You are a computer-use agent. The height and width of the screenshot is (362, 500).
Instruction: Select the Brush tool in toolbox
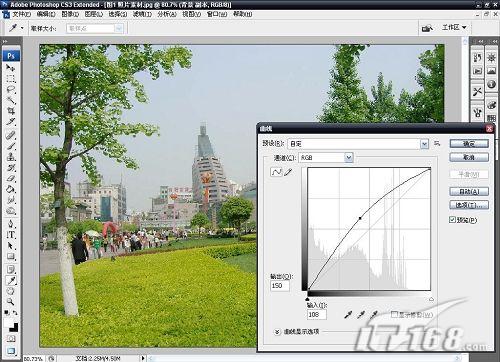[x=11, y=146]
